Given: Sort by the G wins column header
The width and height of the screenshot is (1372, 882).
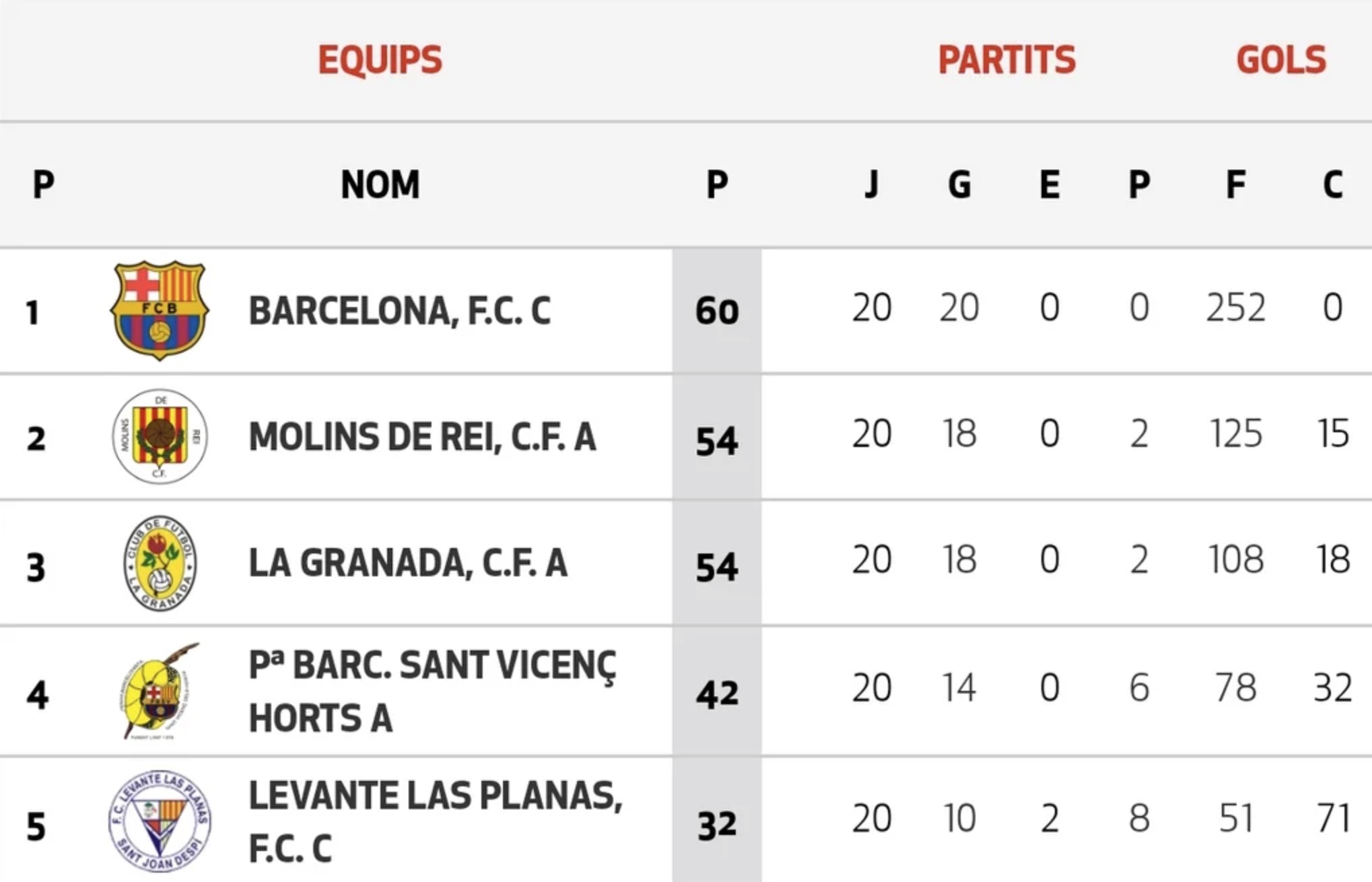Looking at the screenshot, I should pyautogui.click(x=959, y=184).
